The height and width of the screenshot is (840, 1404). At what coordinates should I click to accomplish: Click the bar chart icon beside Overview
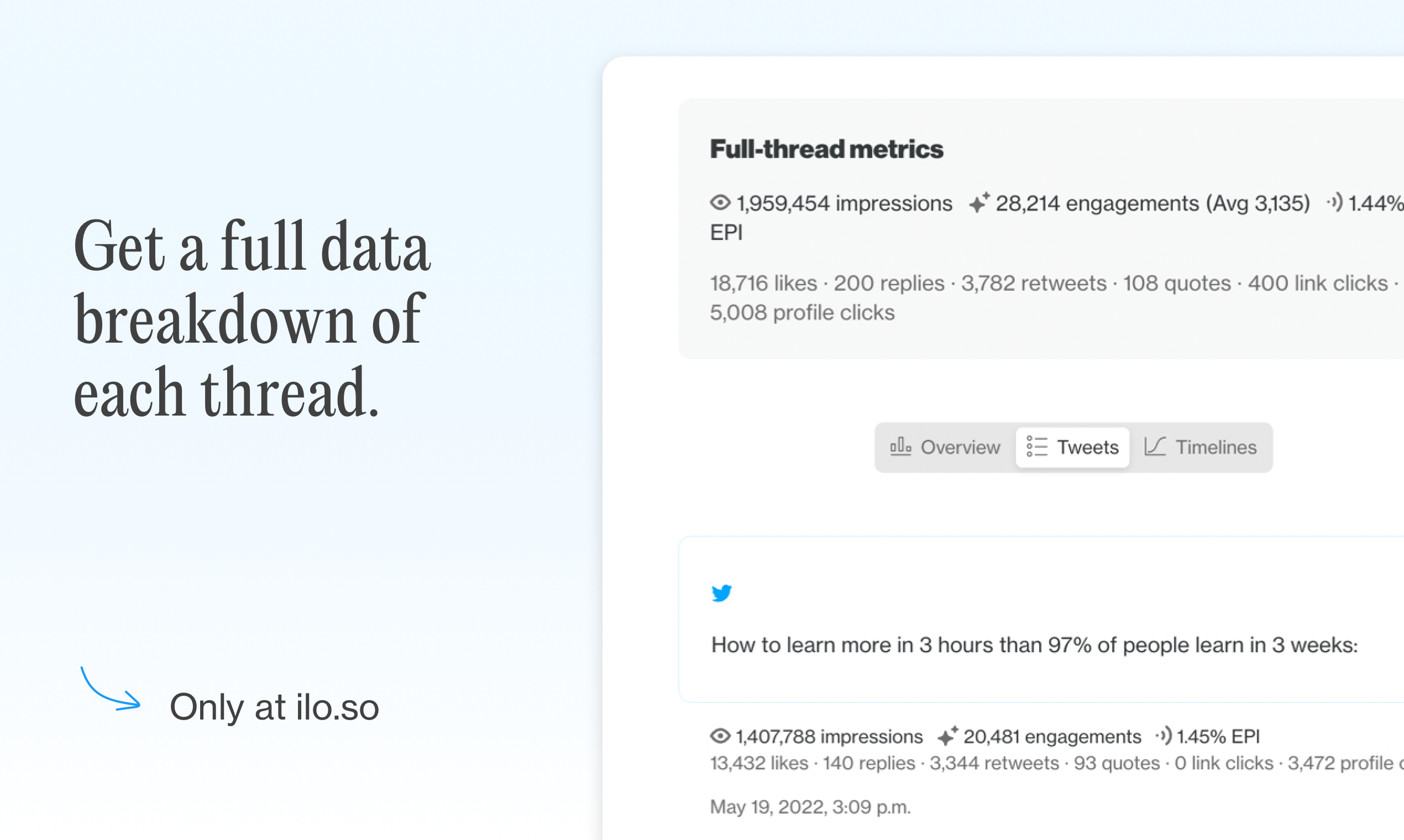(x=900, y=446)
